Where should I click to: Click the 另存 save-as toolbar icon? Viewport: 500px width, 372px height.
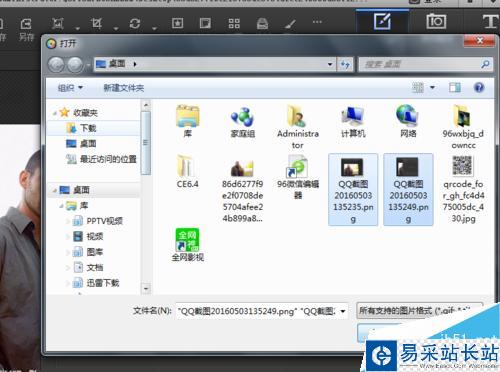point(26,29)
